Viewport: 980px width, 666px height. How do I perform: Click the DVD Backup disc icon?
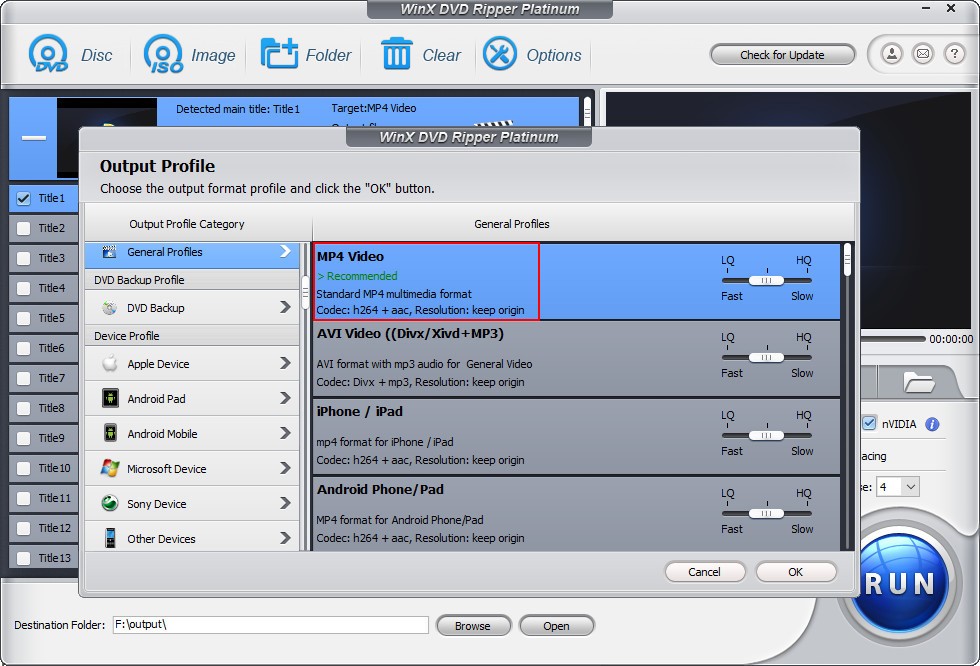click(109, 307)
